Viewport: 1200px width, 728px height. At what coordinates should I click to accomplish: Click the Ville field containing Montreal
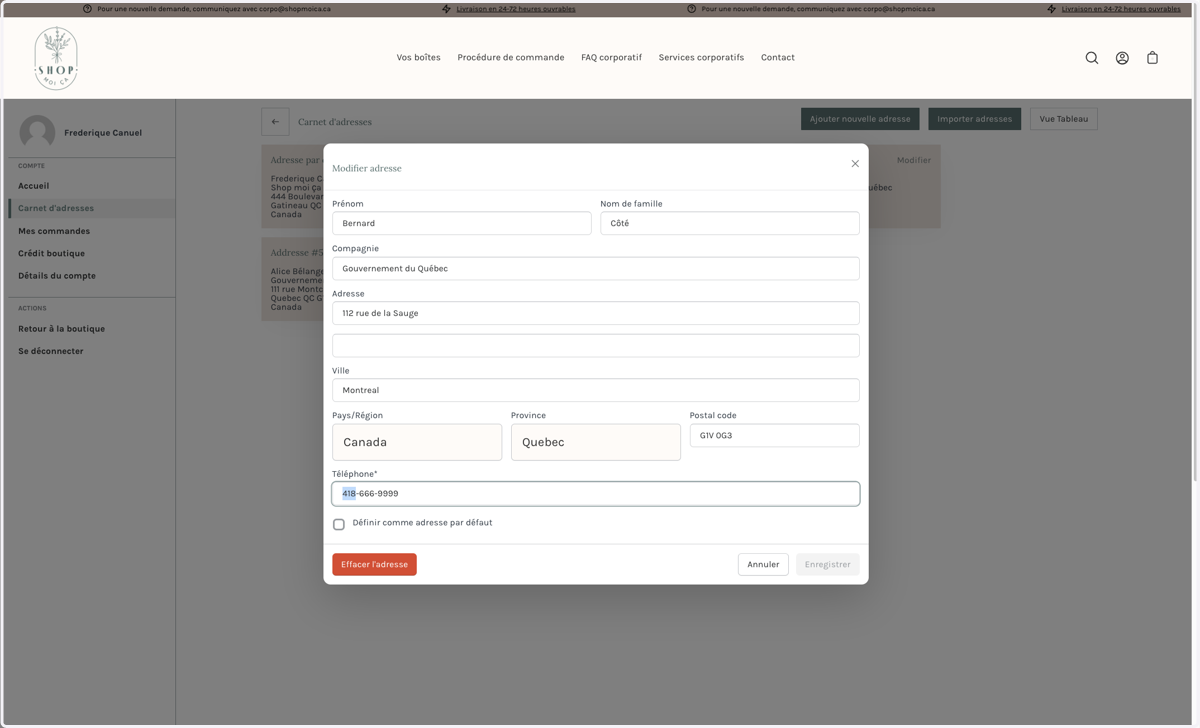596,390
